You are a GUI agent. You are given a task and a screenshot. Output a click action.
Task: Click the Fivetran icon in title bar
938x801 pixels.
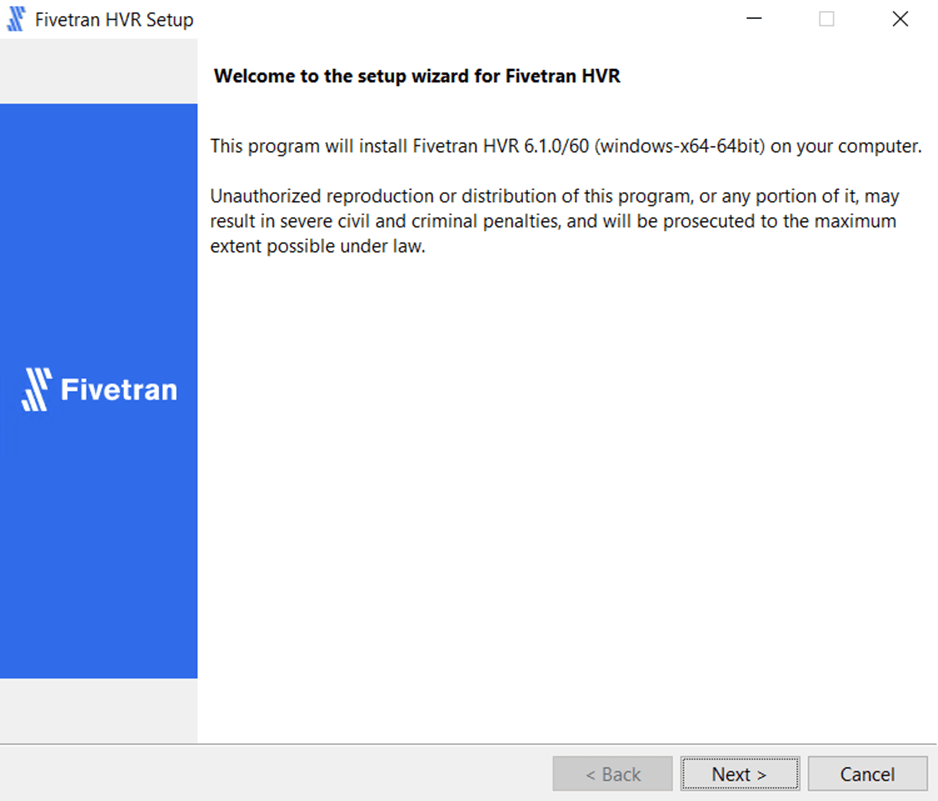click(x=16, y=19)
